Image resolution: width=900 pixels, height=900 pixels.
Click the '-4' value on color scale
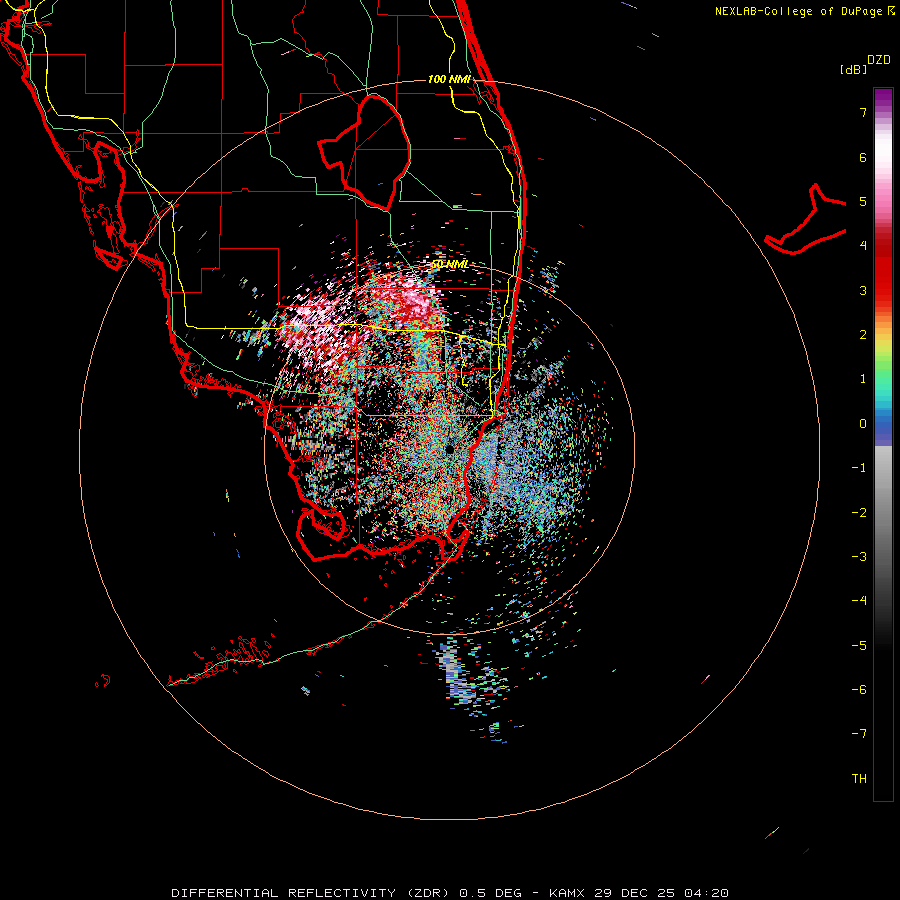(859, 601)
